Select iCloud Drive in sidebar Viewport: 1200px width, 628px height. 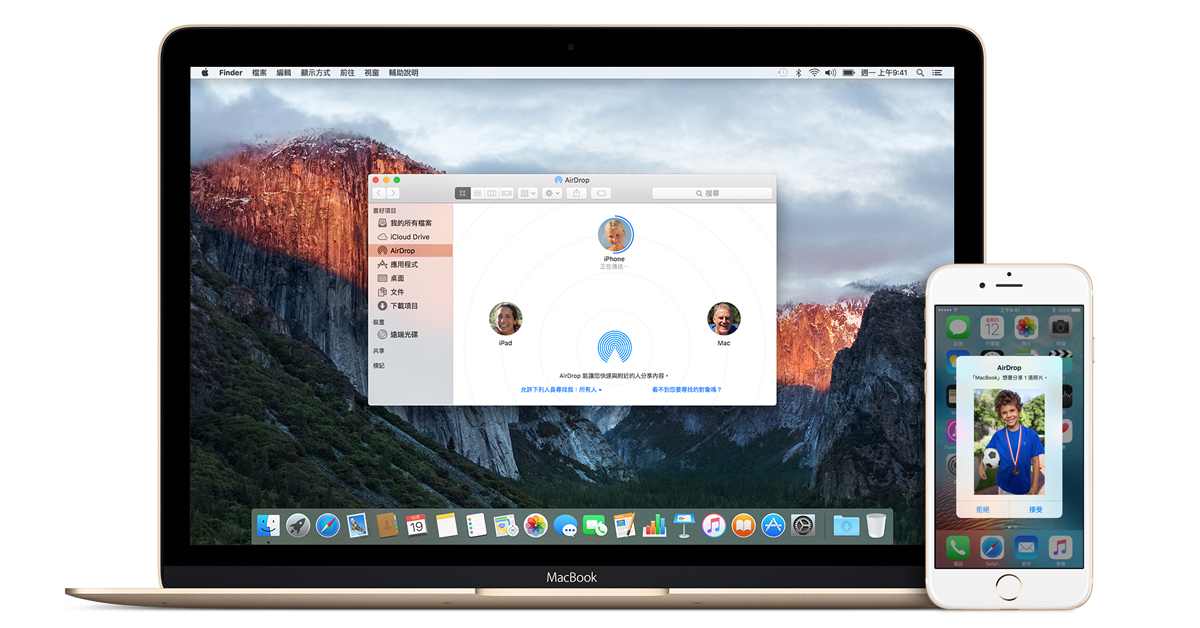point(411,237)
